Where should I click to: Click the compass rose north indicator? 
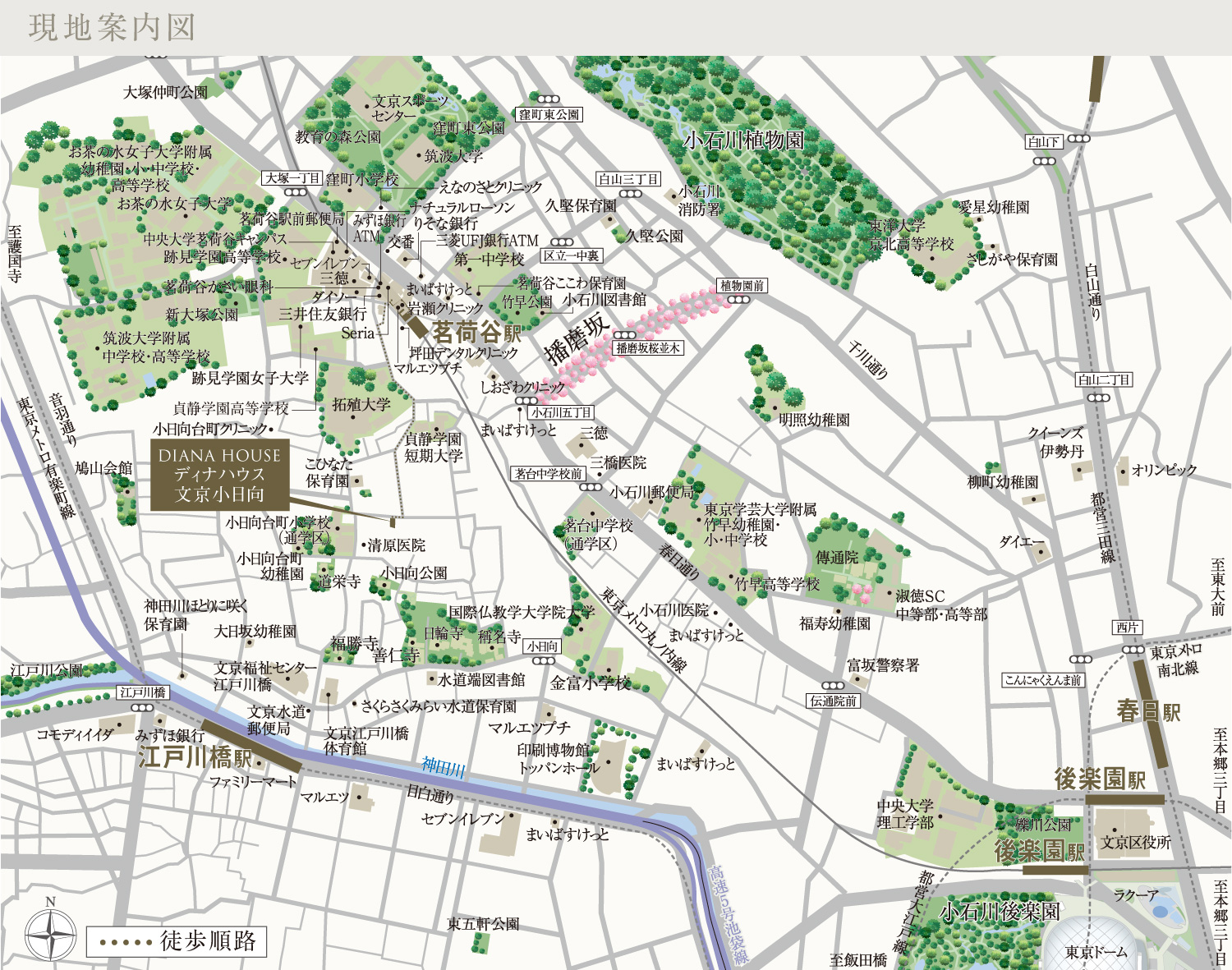point(51,935)
